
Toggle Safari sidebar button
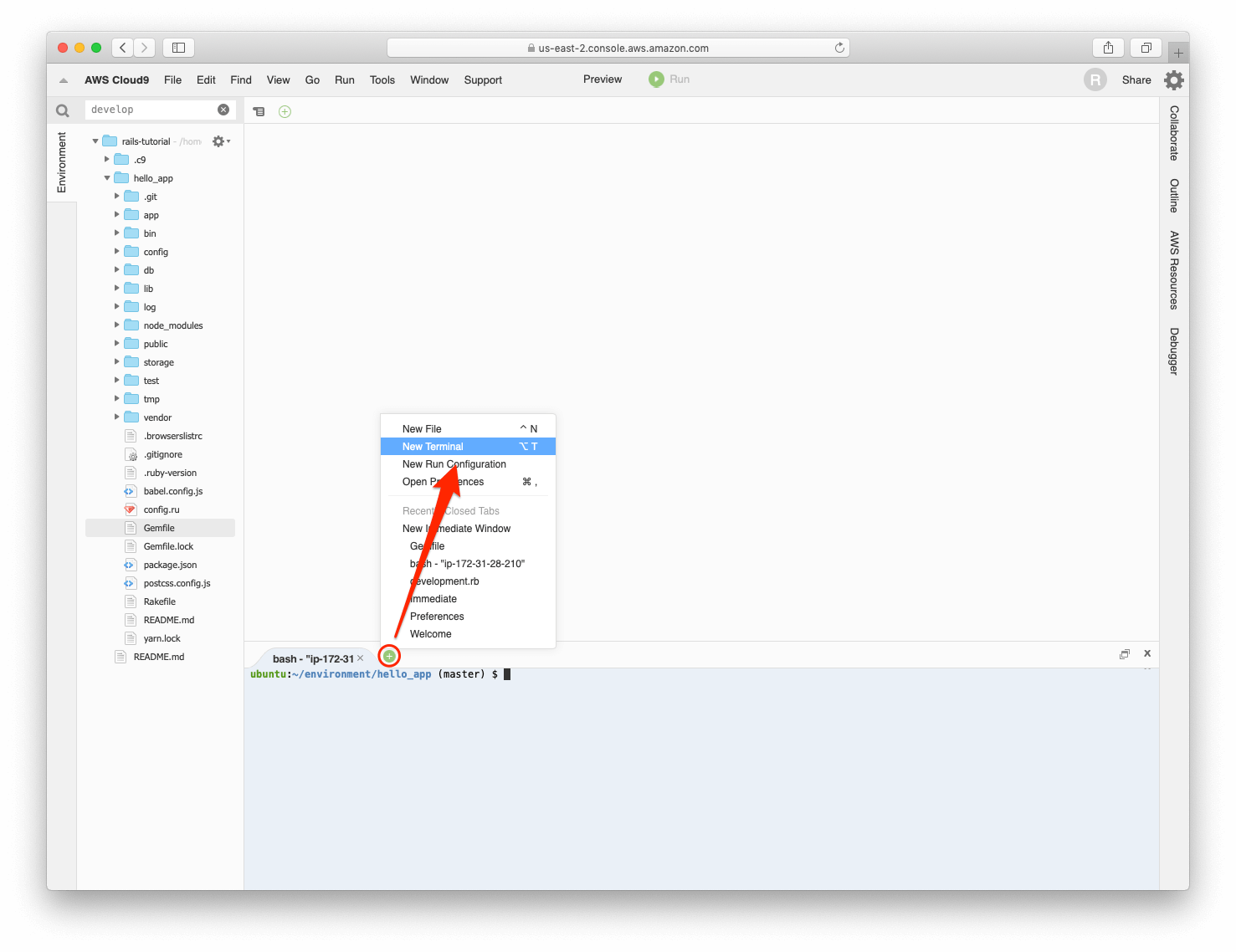[x=178, y=48]
